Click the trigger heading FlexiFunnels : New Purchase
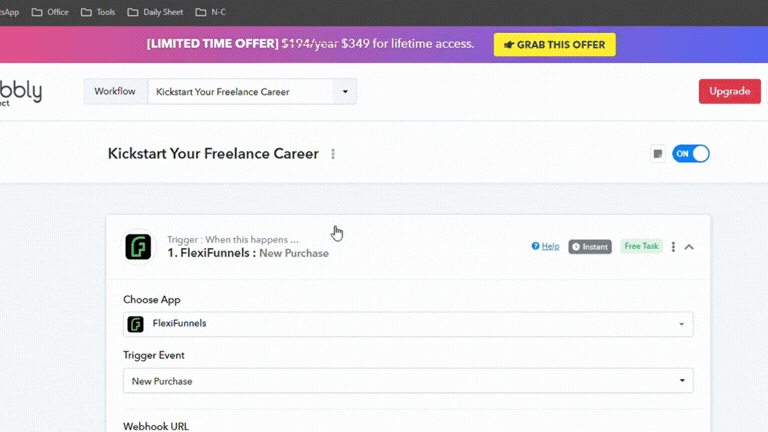This screenshot has height=432, width=768. click(x=248, y=253)
